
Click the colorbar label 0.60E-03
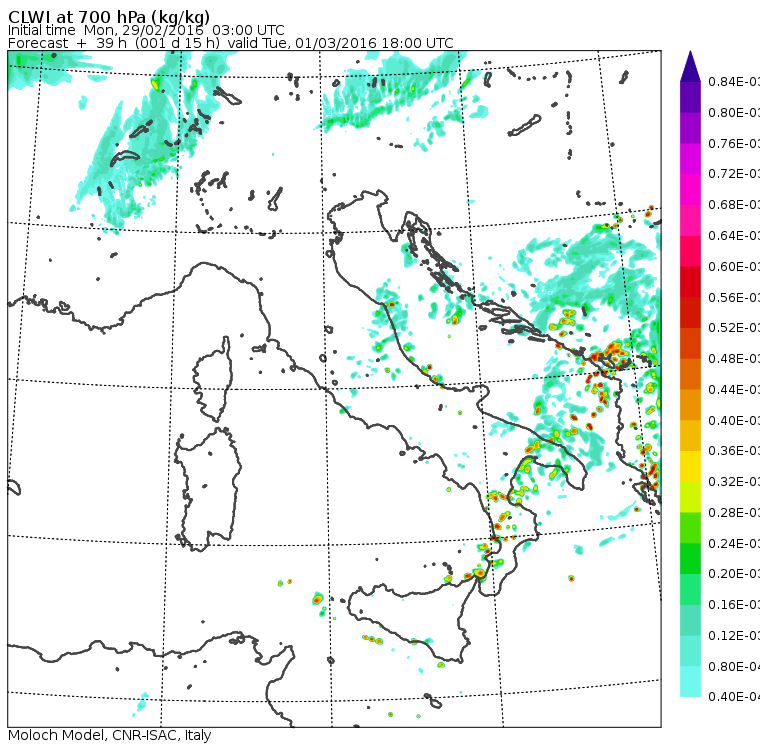click(734, 267)
